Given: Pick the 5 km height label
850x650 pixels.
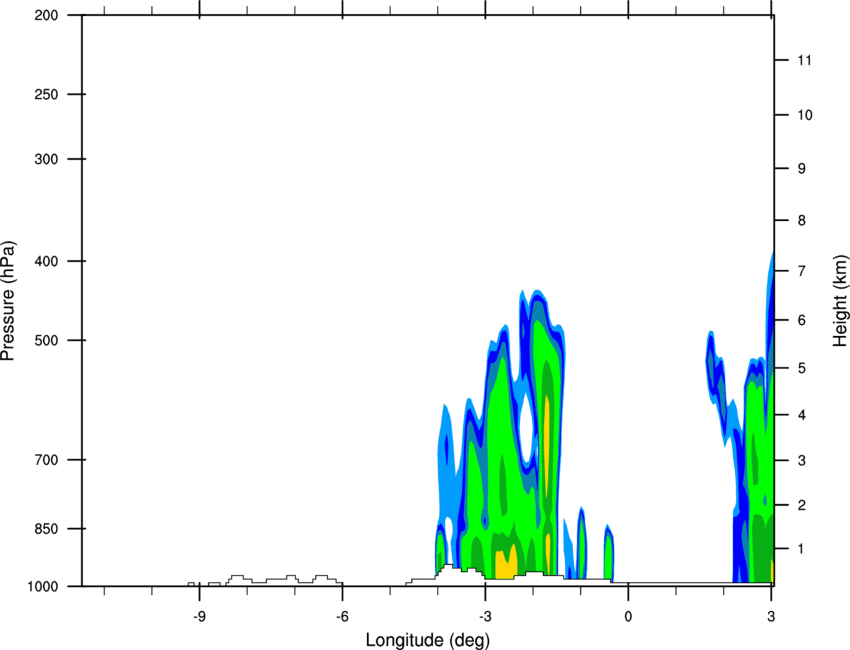Looking at the screenshot, I should point(802,368).
